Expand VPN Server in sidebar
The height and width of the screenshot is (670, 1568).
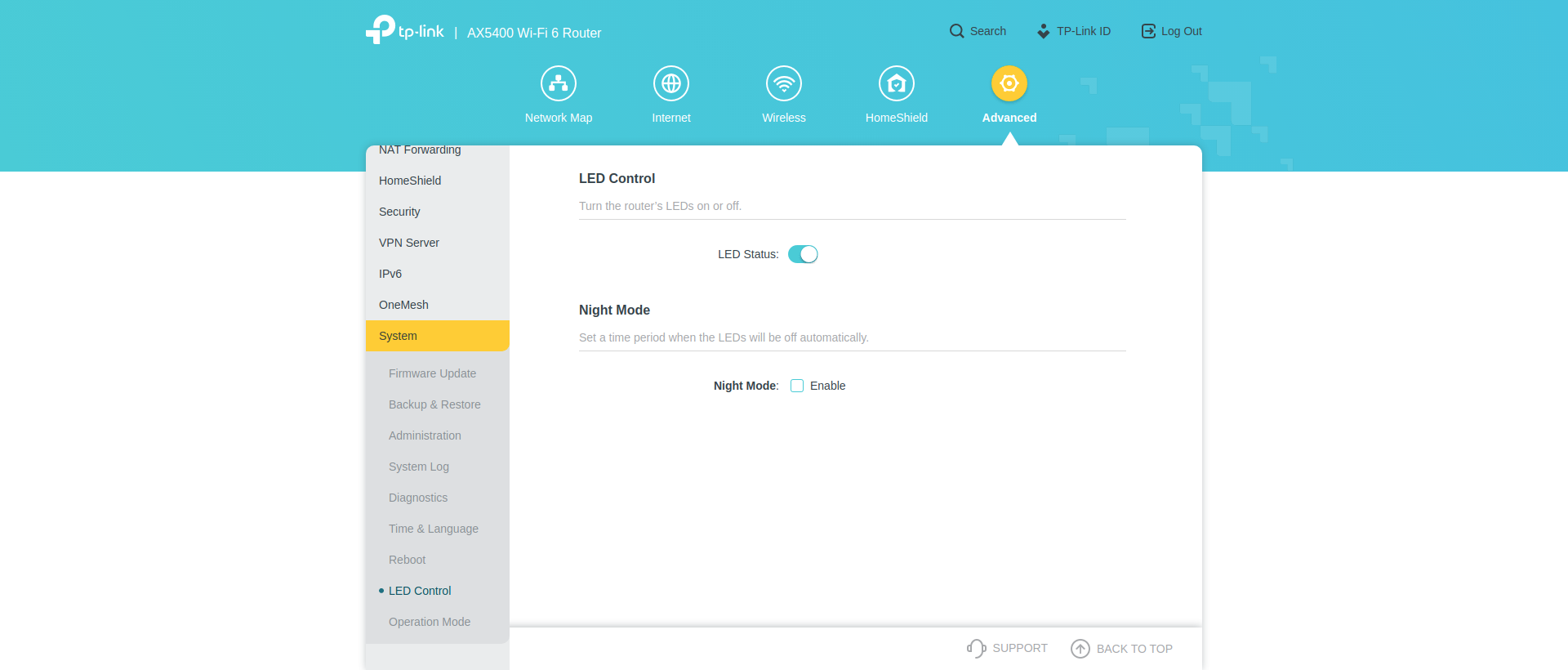409,243
